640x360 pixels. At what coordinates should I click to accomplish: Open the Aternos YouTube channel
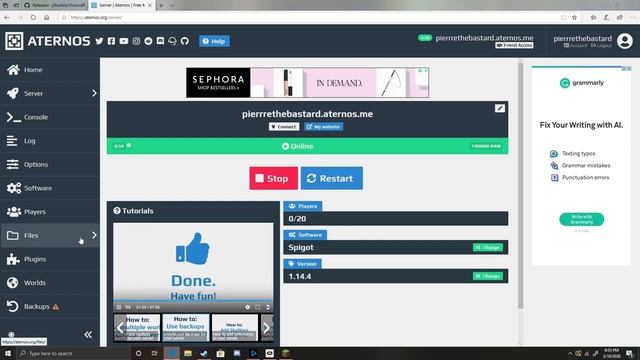[x=124, y=41]
